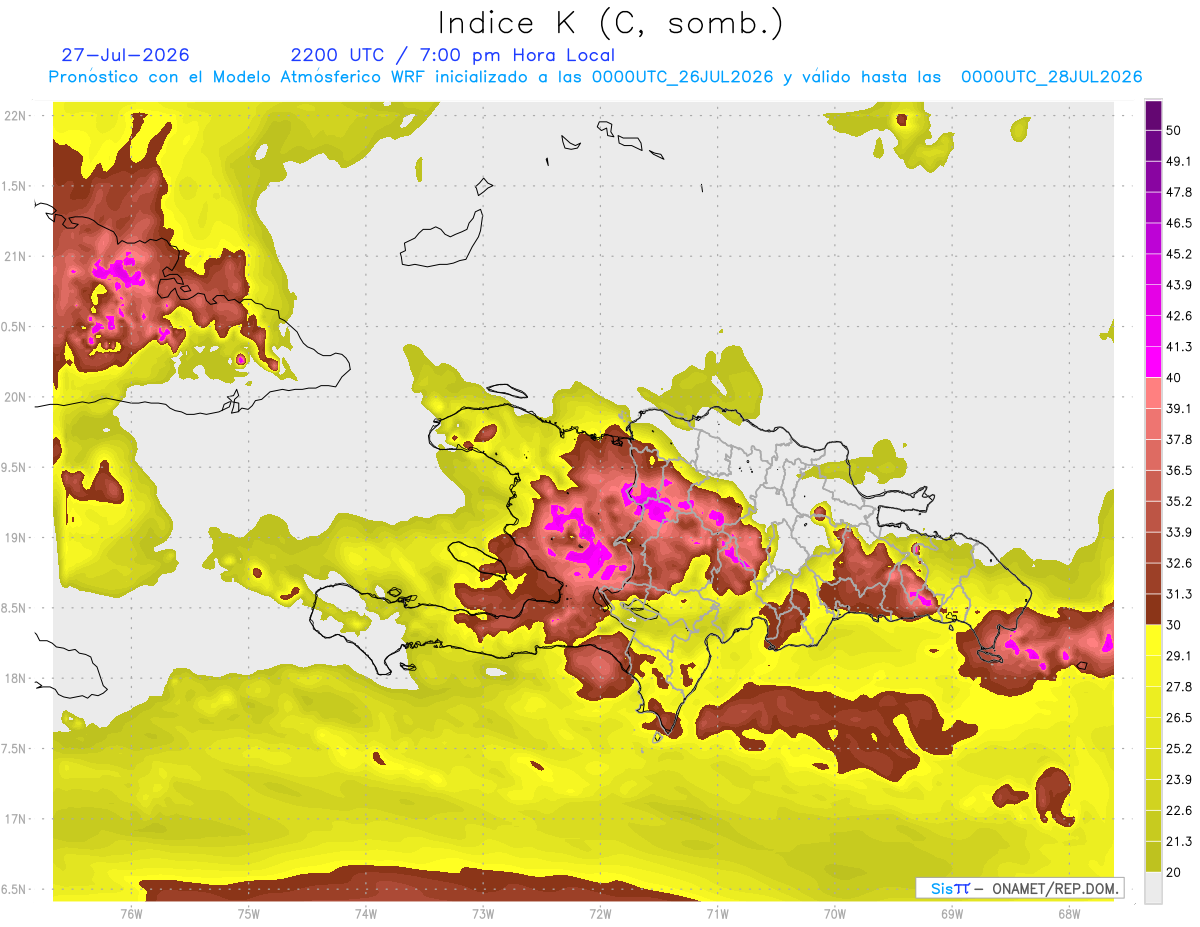Click the color scale label "32.6"

(1179, 563)
